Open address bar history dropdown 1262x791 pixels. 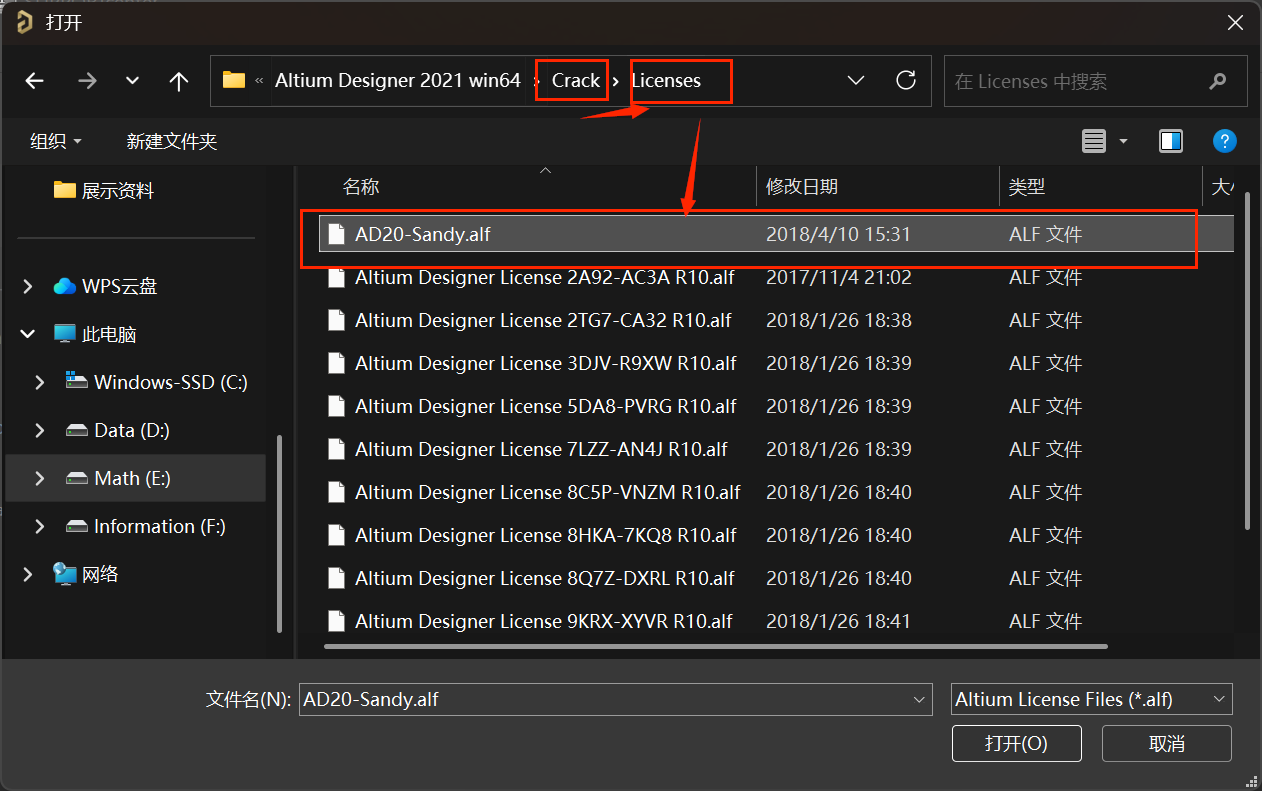pos(856,80)
